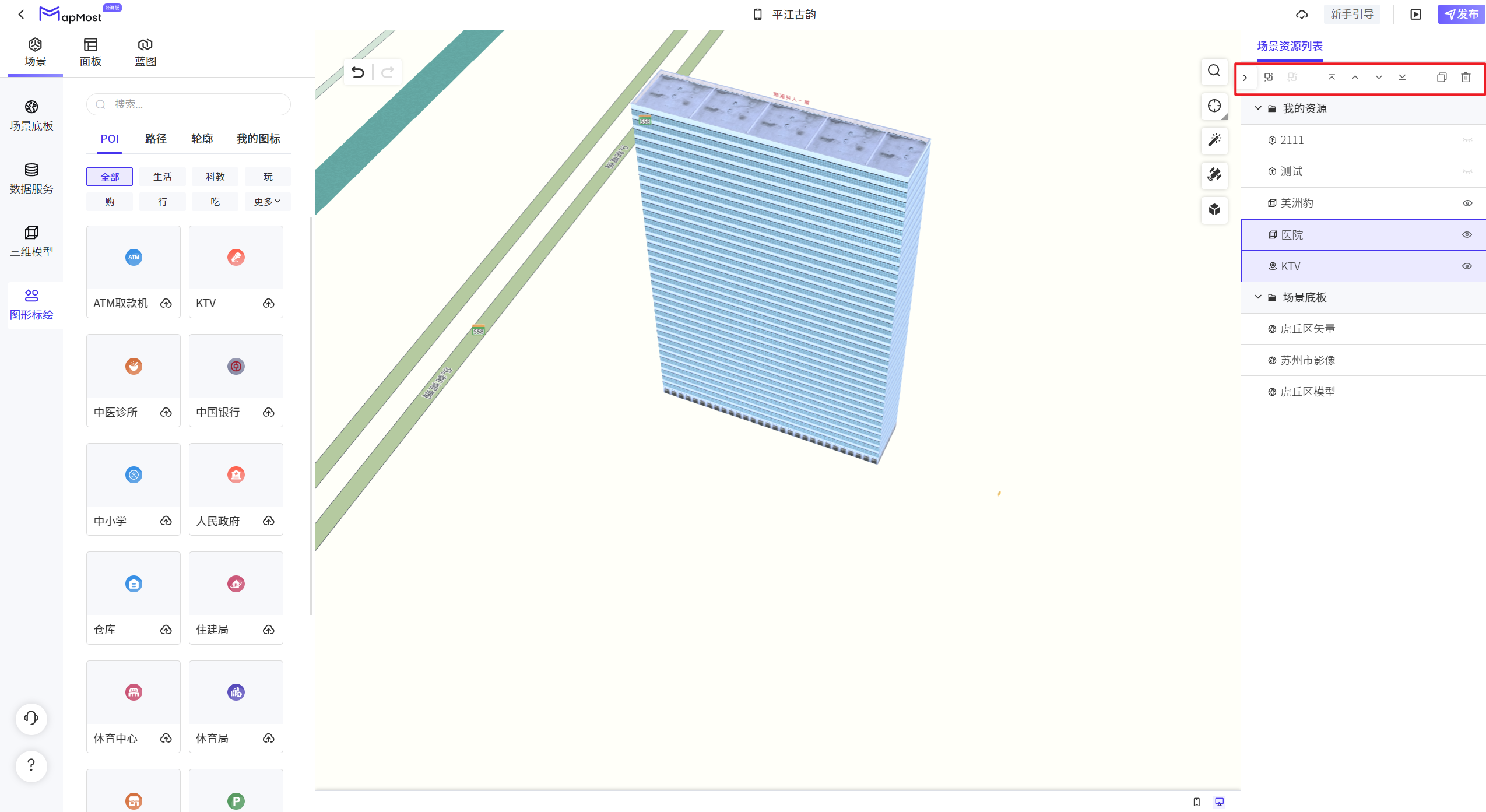Click the 平江古韵 project title
1486x812 pixels.
[794, 15]
